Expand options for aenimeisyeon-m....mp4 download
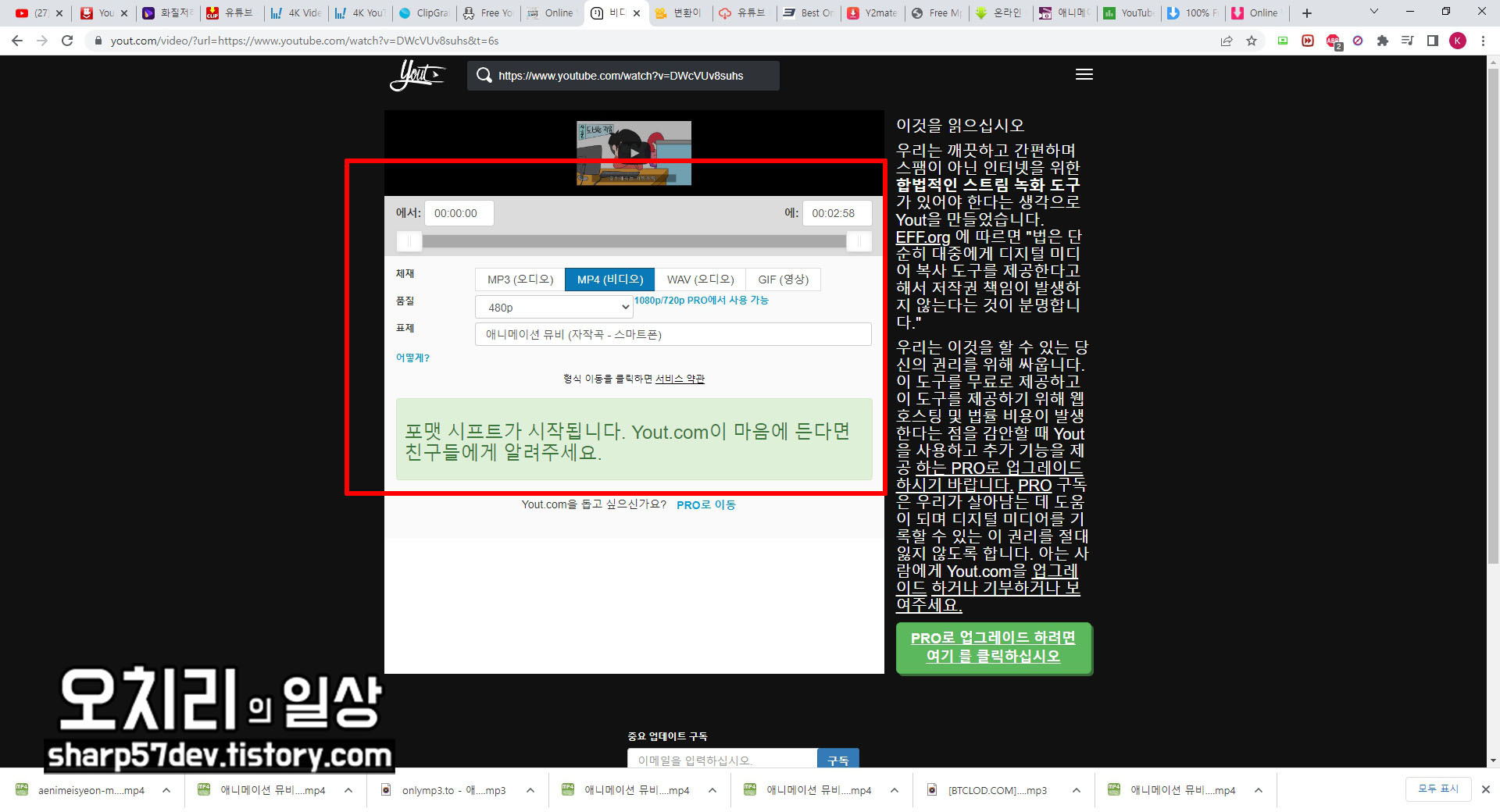 pyautogui.click(x=166, y=790)
